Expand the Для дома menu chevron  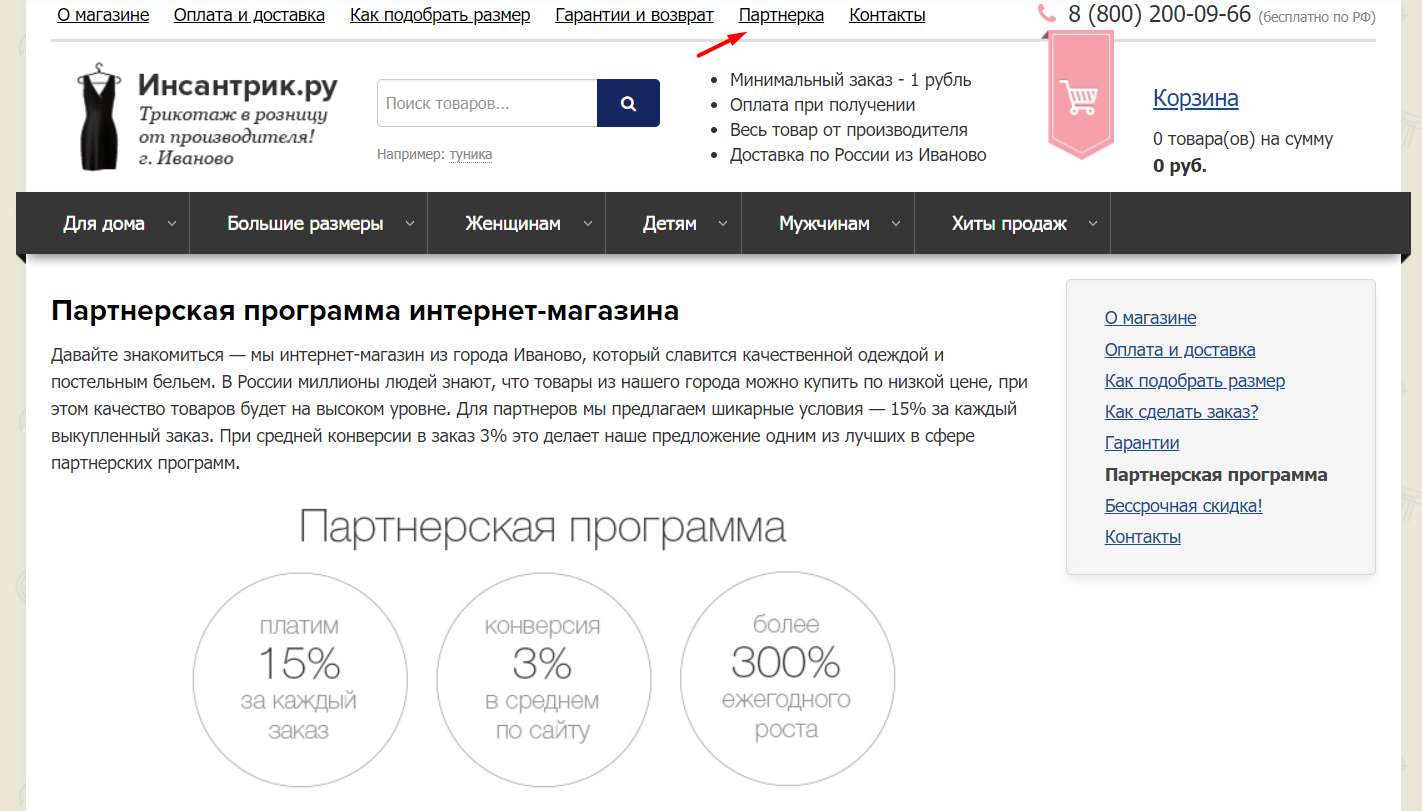[x=172, y=224]
